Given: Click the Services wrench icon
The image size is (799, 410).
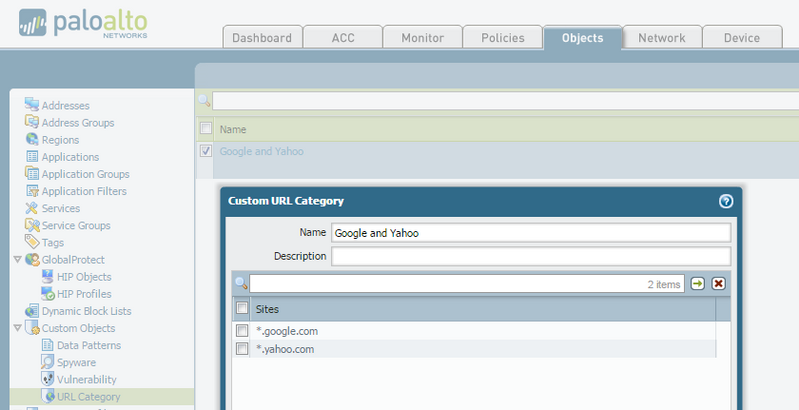Looking at the screenshot, I should point(32,208).
